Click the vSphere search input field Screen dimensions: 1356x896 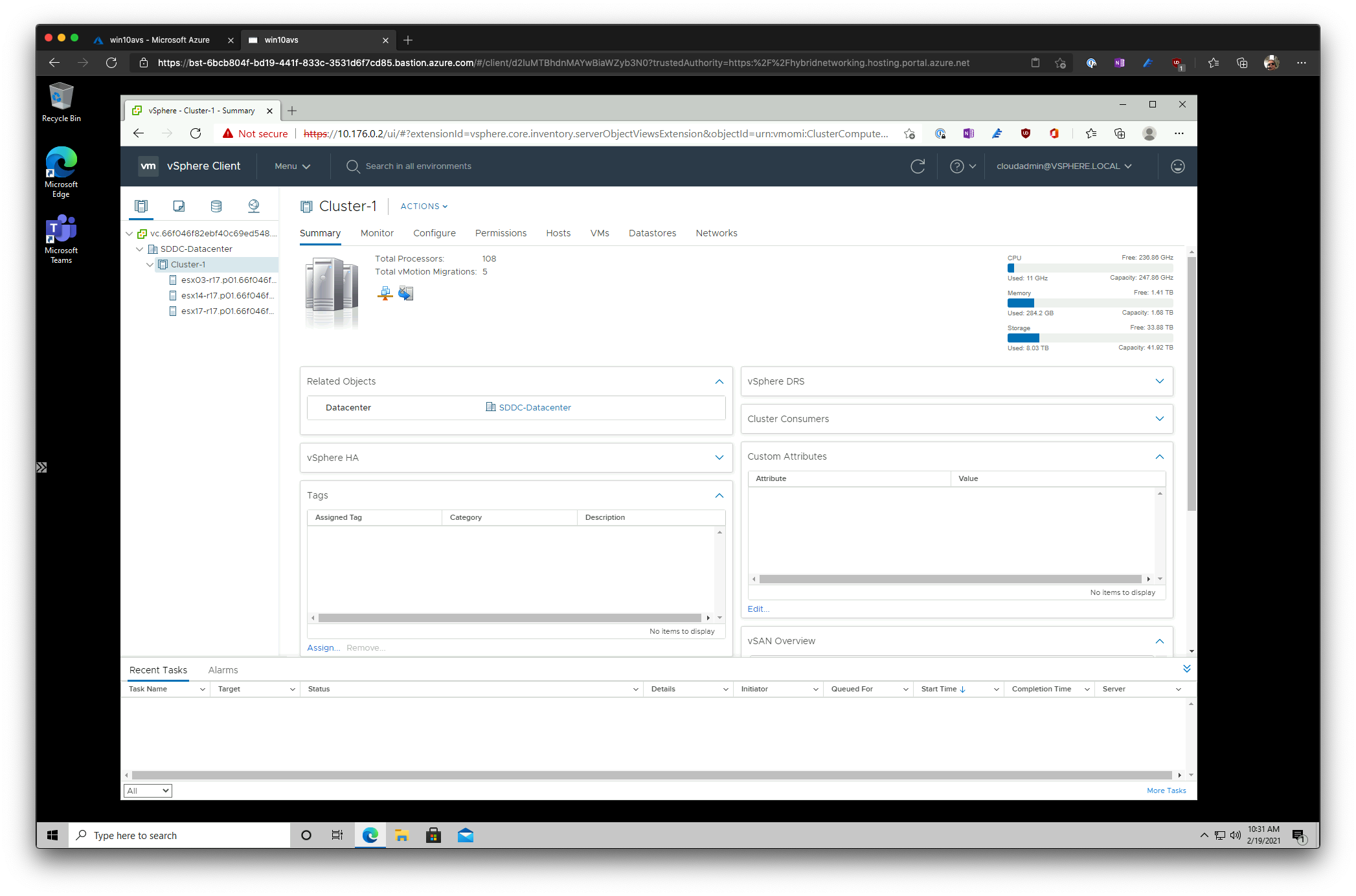(418, 166)
